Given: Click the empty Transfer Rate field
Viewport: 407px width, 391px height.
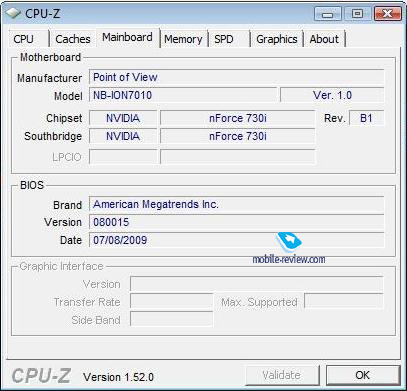Looking at the screenshot, I should (171, 302).
